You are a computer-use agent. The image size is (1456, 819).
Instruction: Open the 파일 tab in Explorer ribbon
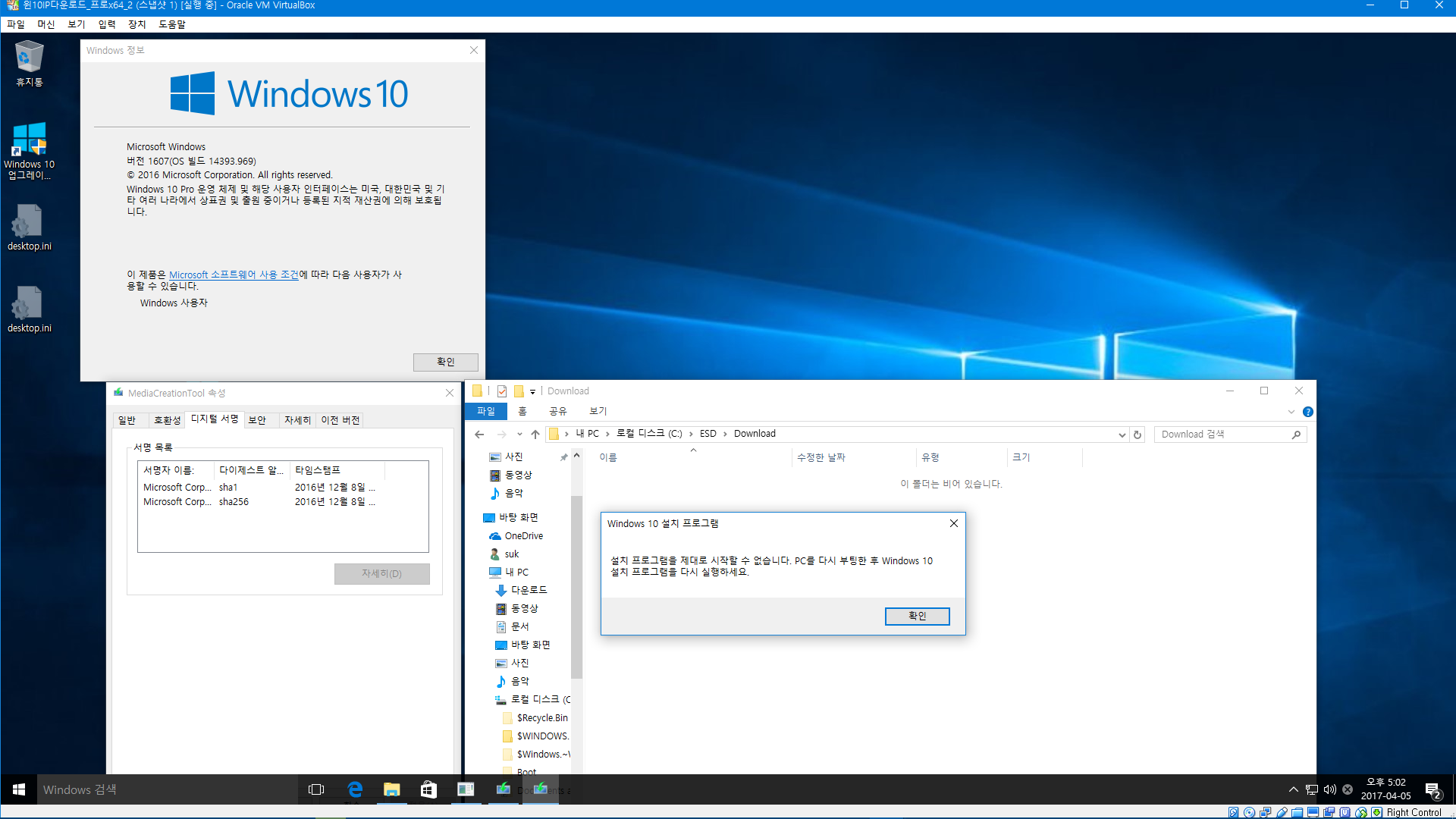tap(486, 411)
